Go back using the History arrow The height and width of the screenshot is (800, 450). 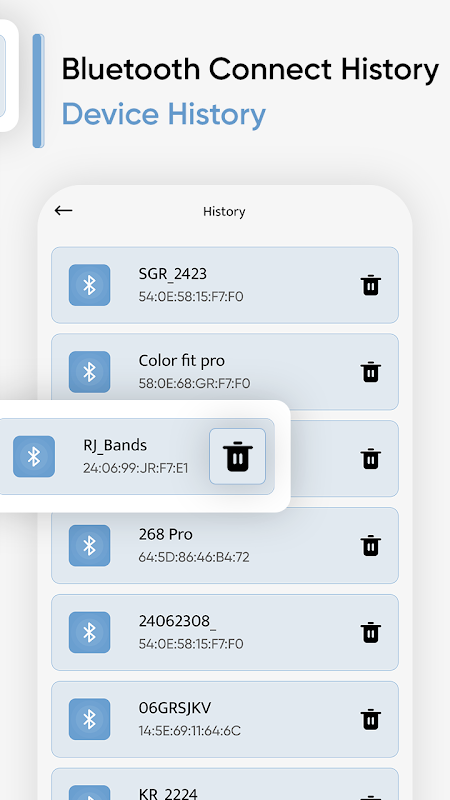coord(63,210)
